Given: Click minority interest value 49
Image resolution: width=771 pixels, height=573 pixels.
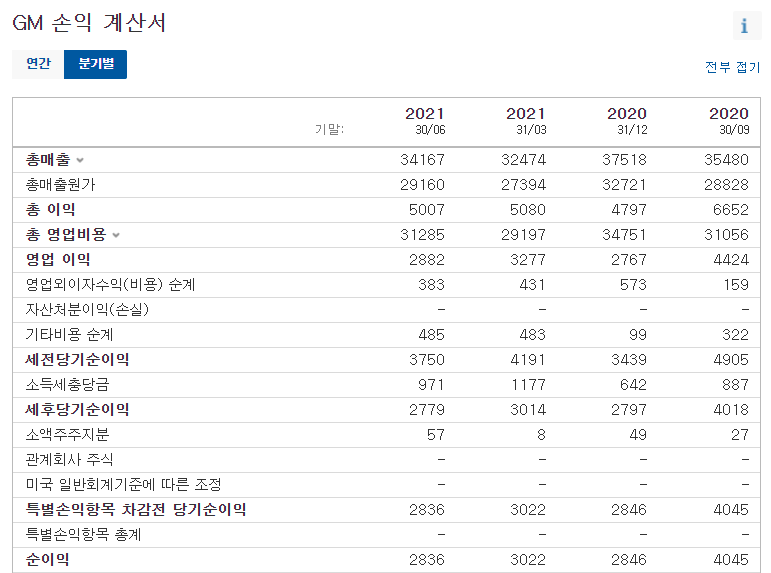Looking at the screenshot, I should point(638,435).
